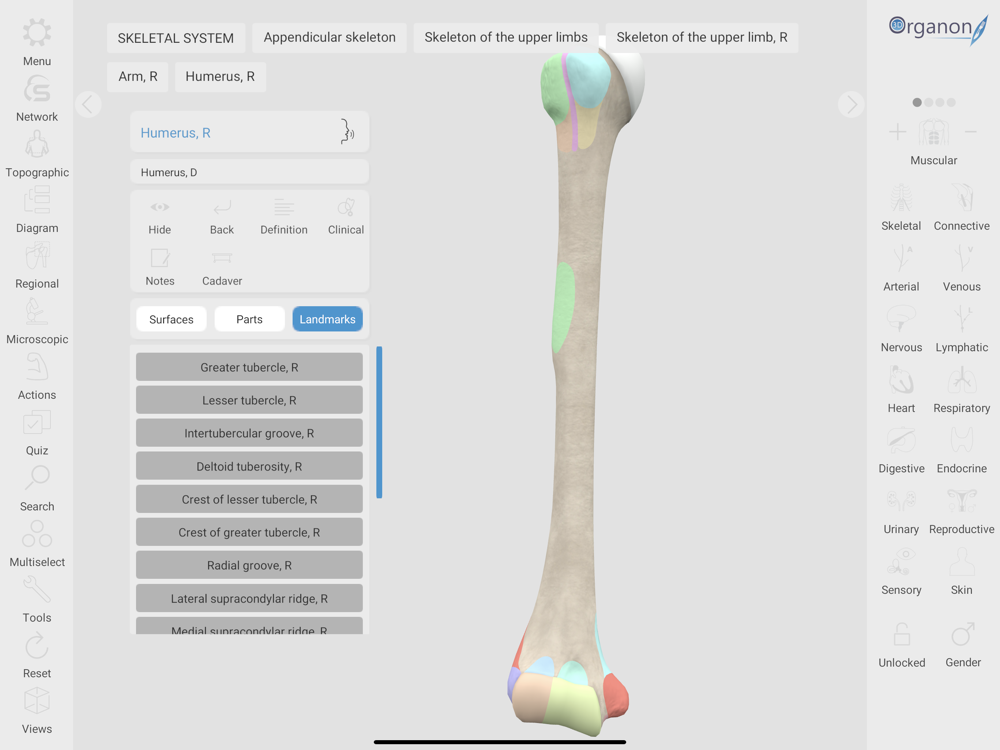Open the SKELETAL SYSTEM breadcrumb
Screen dimensions: 1000x750
click(176, 38)
